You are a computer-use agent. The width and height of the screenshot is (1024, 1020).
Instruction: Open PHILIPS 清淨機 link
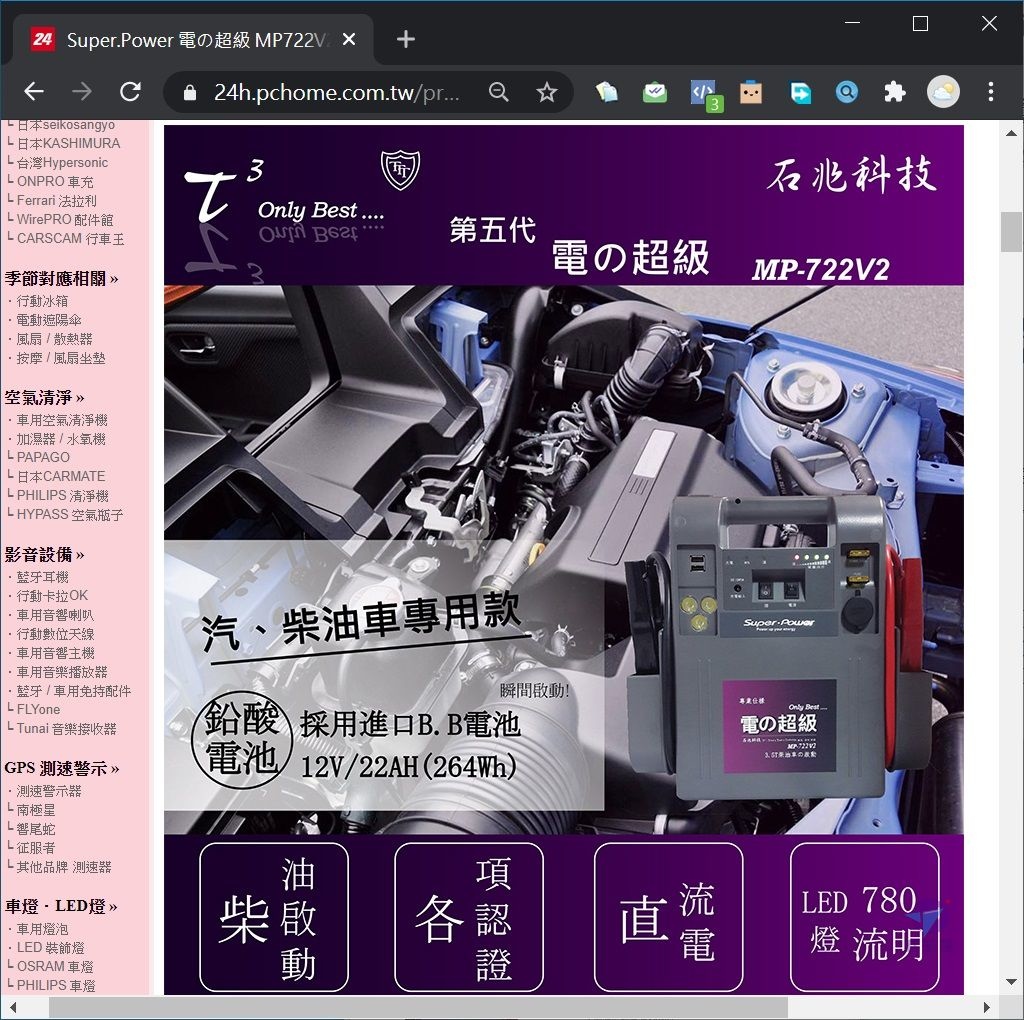(63, 496)
